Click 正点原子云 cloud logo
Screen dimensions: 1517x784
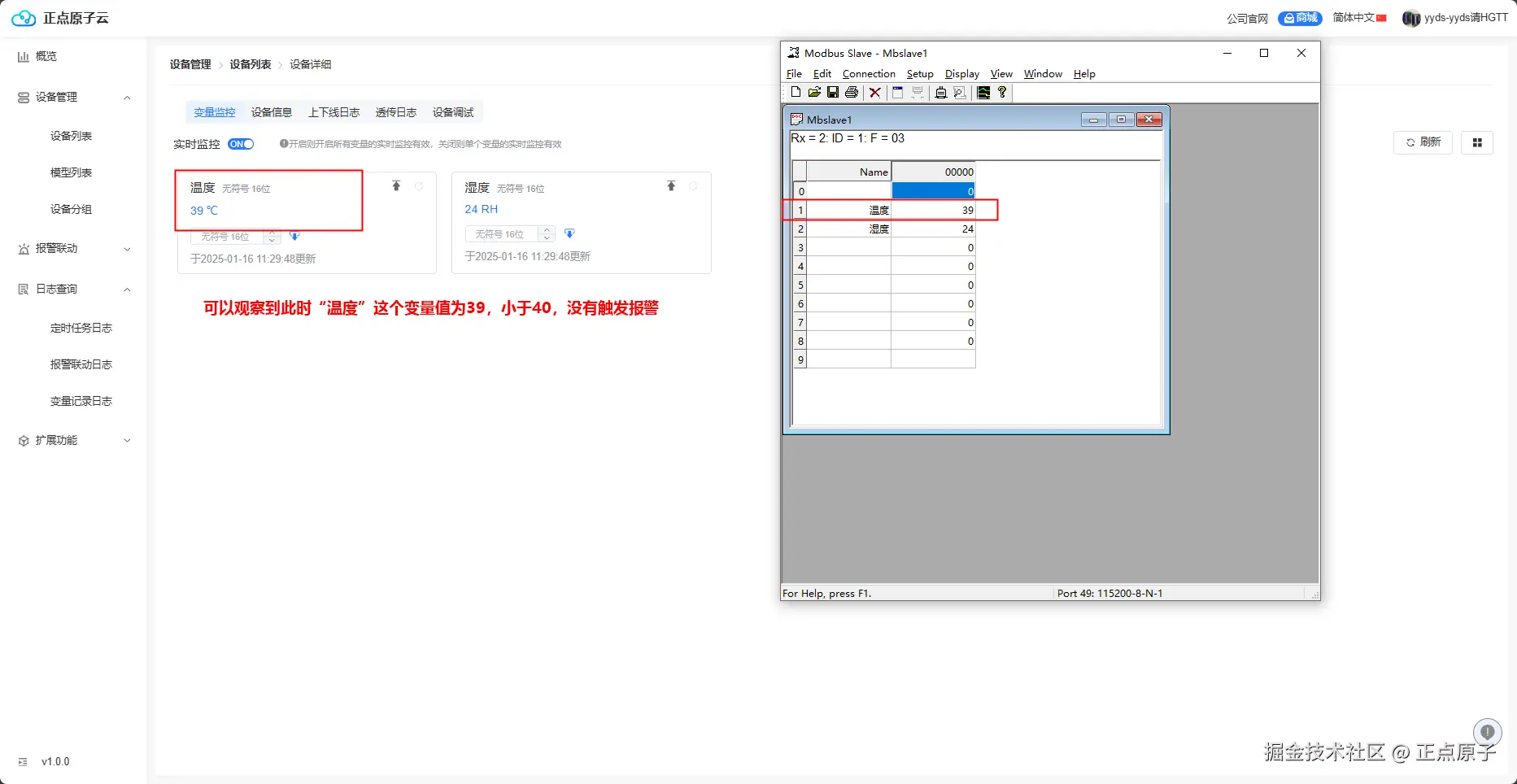pos(24,18)
